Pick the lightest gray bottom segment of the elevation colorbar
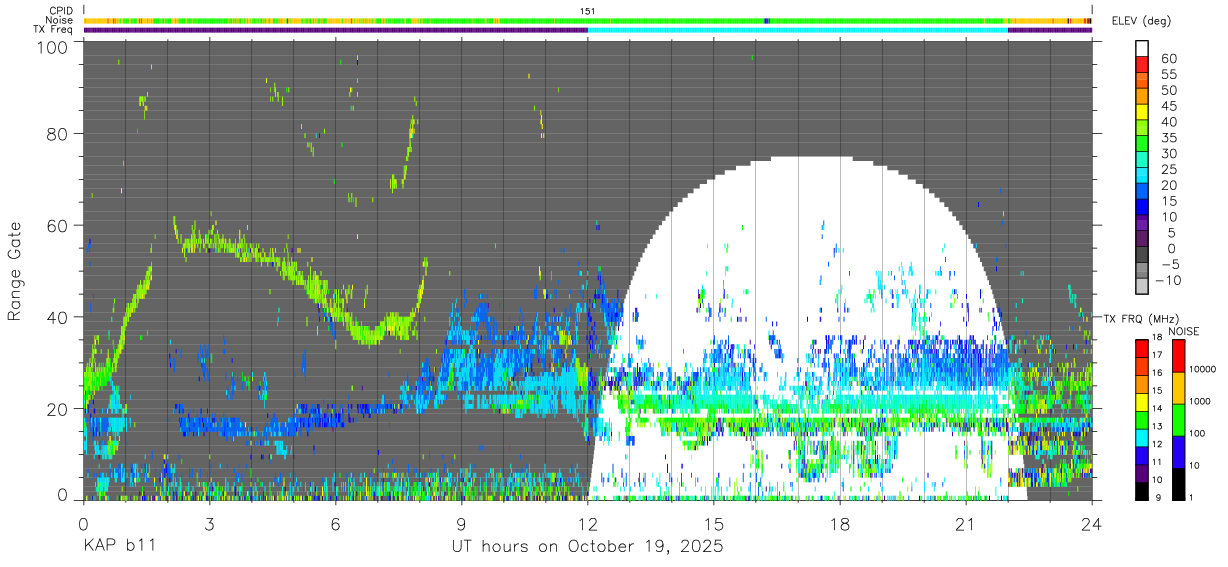The height and width of the screenshot is (567, 1228). (1142, 288)
